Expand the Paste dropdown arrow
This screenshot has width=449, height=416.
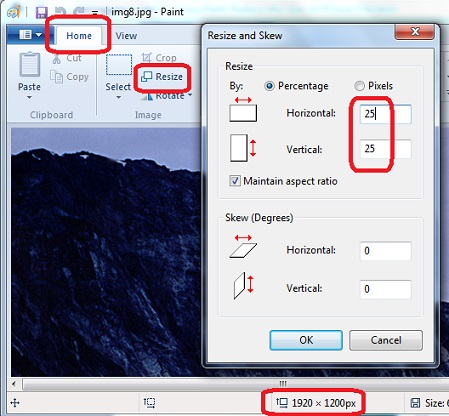click(x=29, y=97)
